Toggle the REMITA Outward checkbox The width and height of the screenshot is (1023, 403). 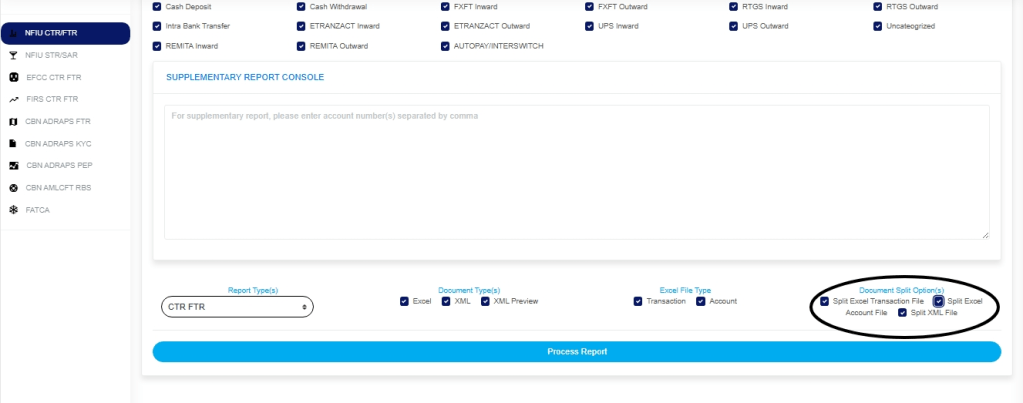tap(301, 46)
